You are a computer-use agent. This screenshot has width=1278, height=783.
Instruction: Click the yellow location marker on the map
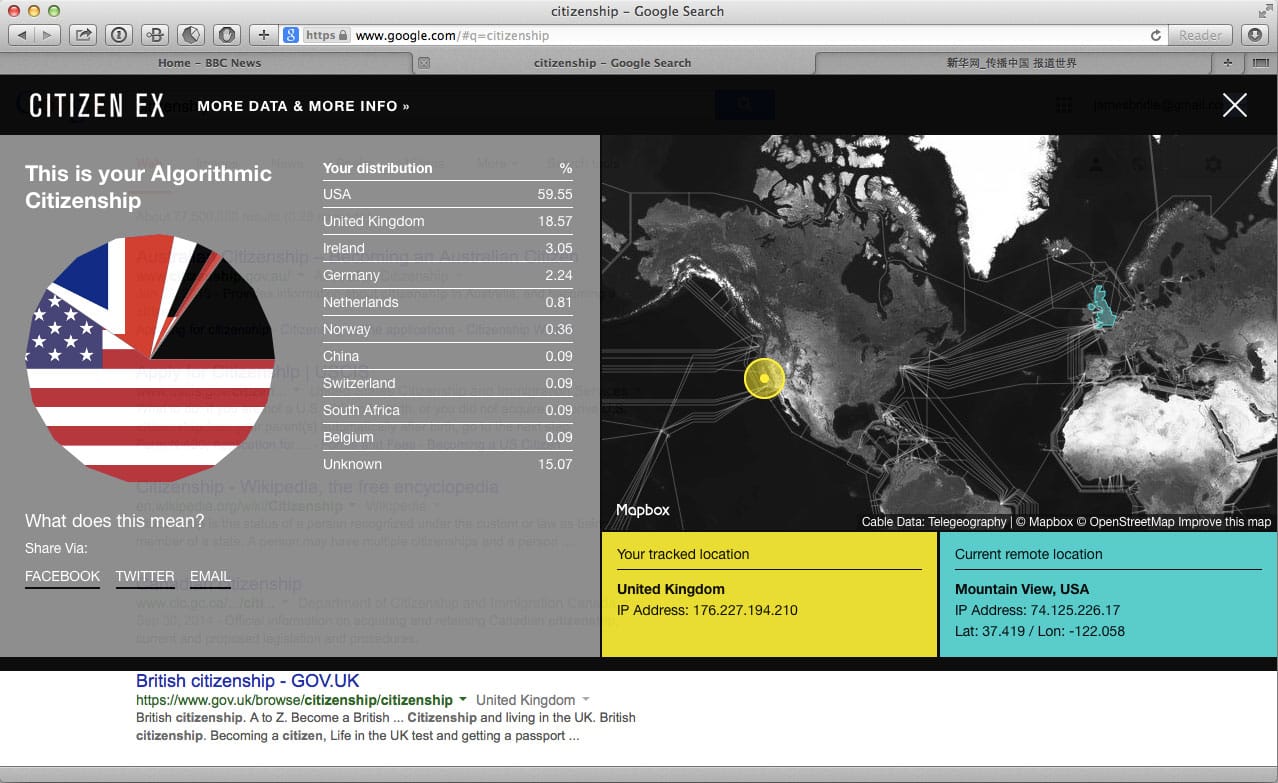pos(765,378)
